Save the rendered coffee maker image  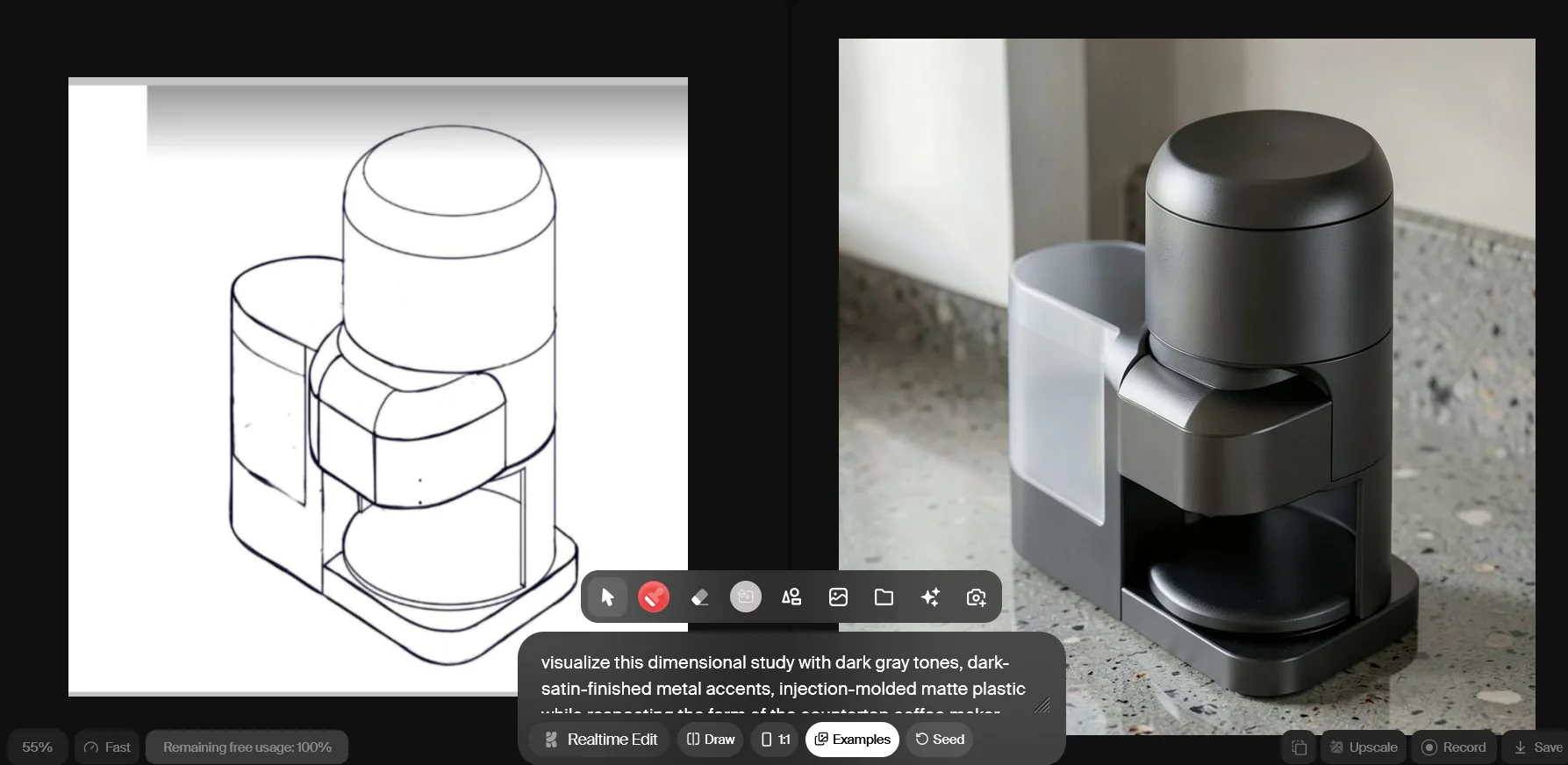pos(1537,747)
